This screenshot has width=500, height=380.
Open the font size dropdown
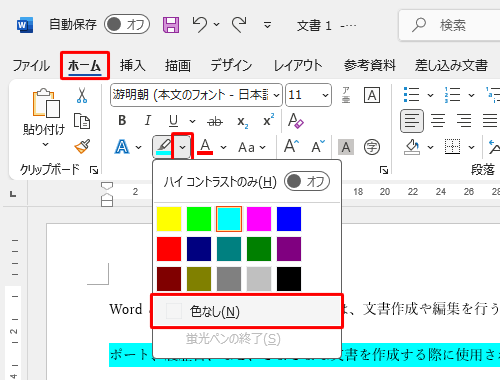(325, 95)
